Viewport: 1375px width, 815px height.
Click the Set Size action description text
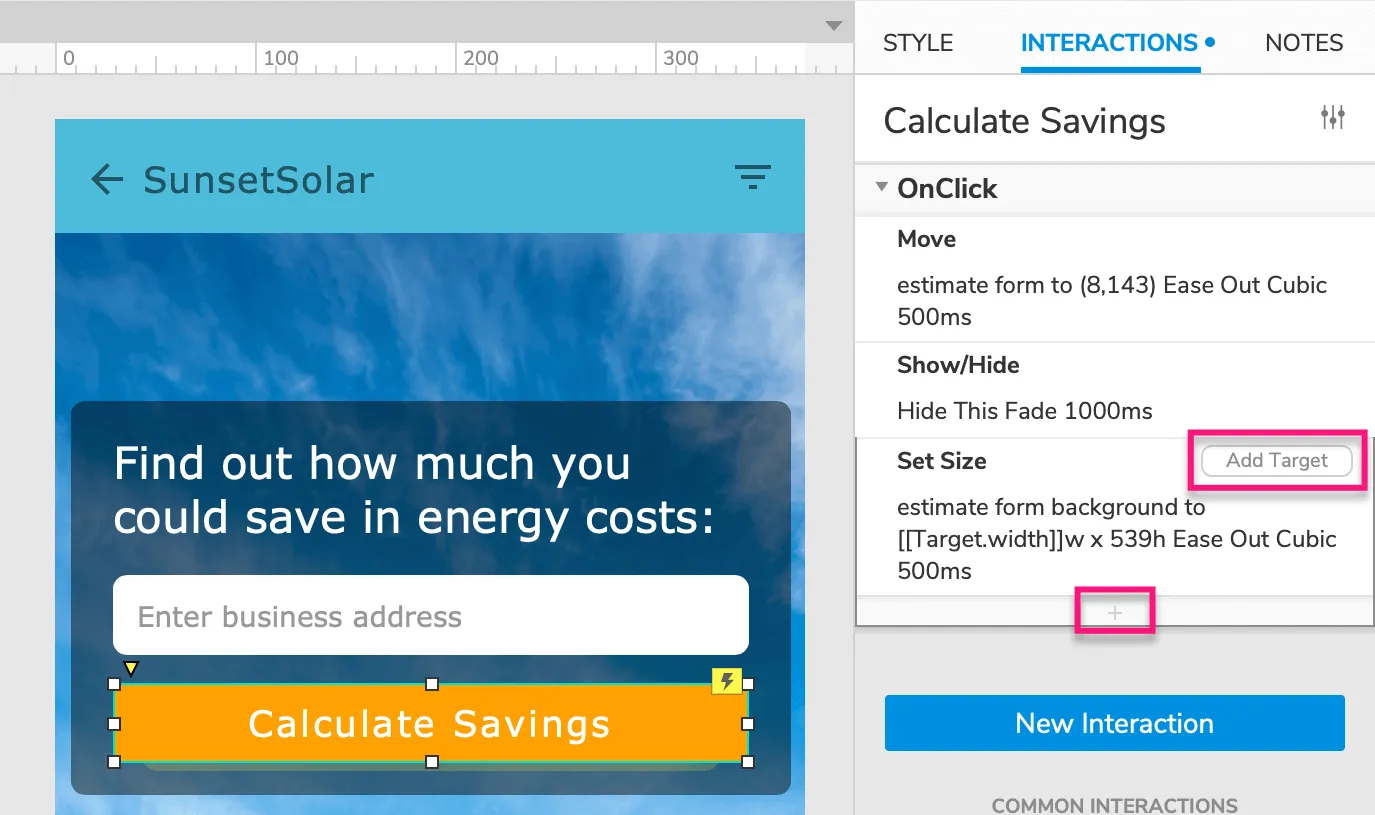1116,539
